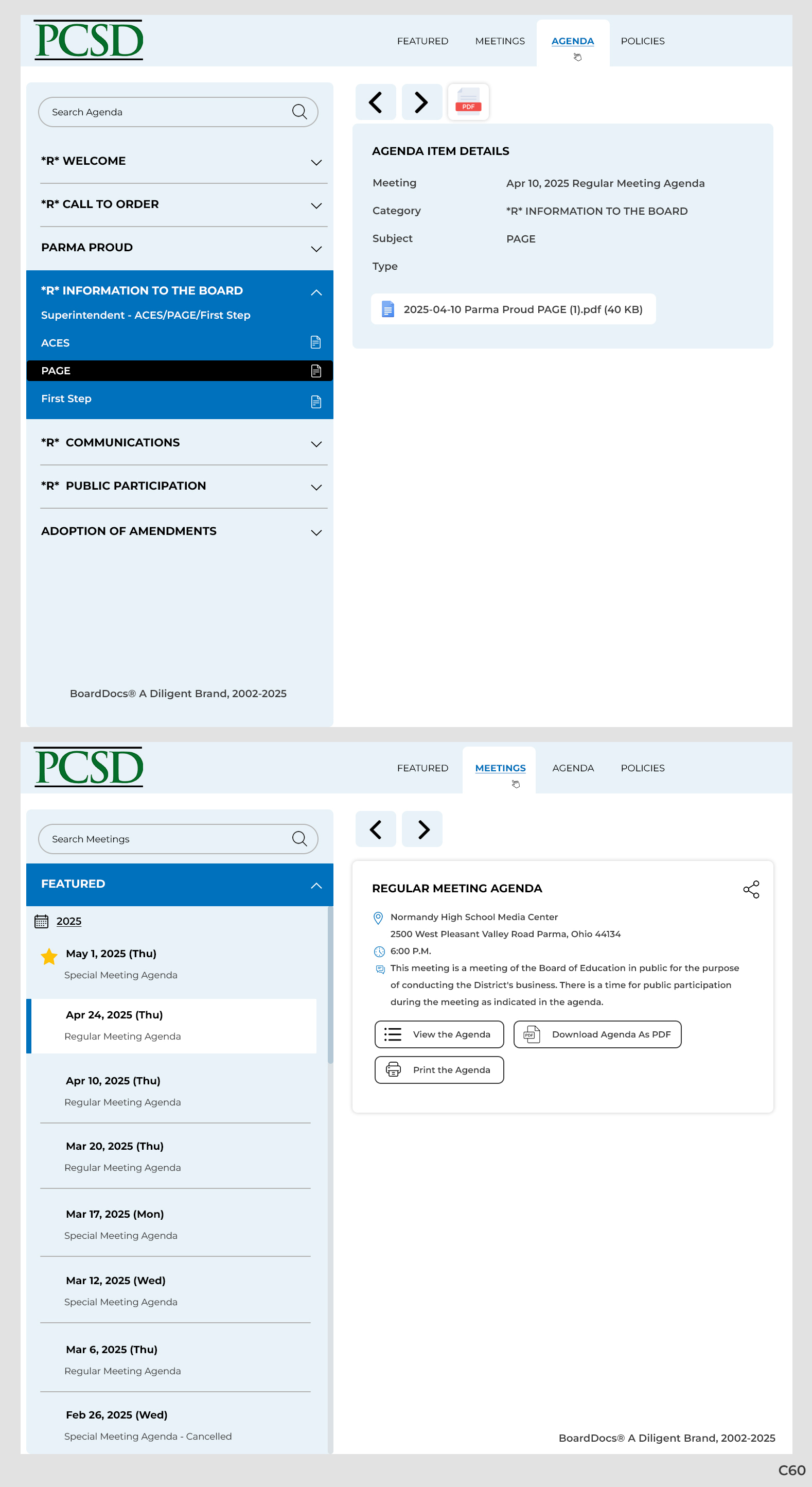The image size is (812, 1487).
Task: Go to previous meeting with the left arrow above the Regular Meeting Agenda card
Action: point(376,829)
